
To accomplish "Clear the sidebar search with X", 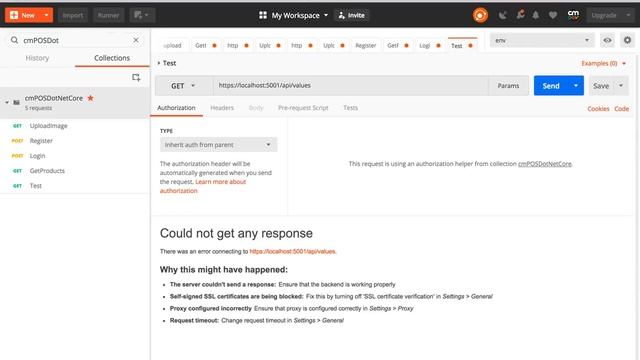I will (136, 40).
